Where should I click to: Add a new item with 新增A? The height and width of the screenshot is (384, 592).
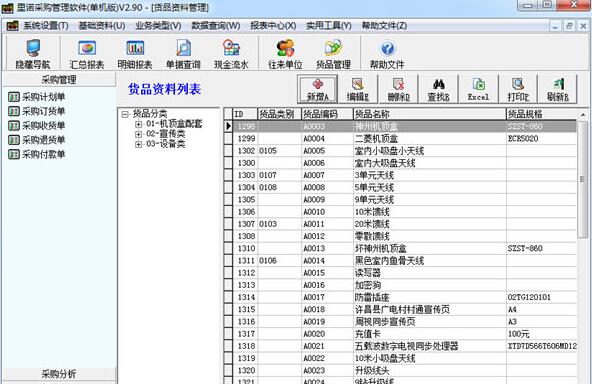(318, 89)
